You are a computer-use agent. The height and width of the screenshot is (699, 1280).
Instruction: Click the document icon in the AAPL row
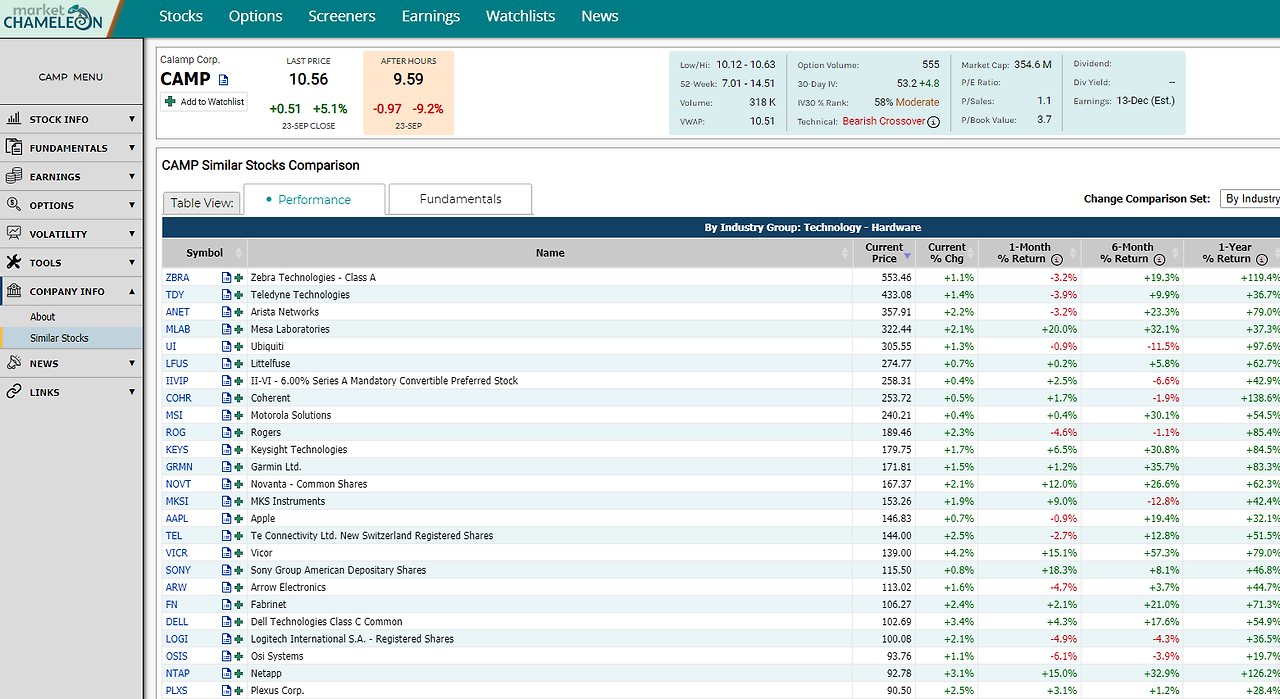227,519
